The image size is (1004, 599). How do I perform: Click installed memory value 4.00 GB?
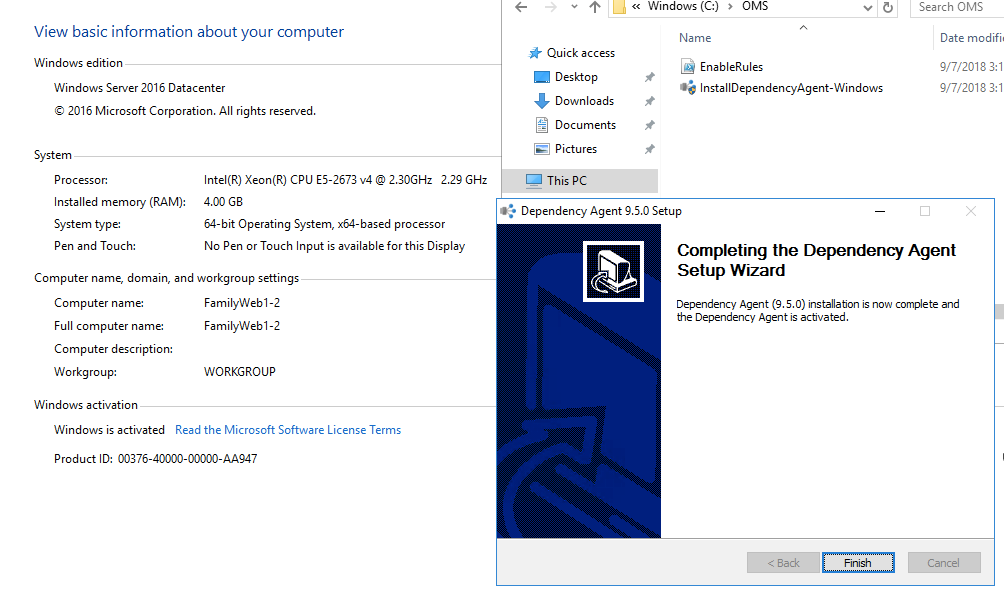pyautogui.click(x=223, y=202)
